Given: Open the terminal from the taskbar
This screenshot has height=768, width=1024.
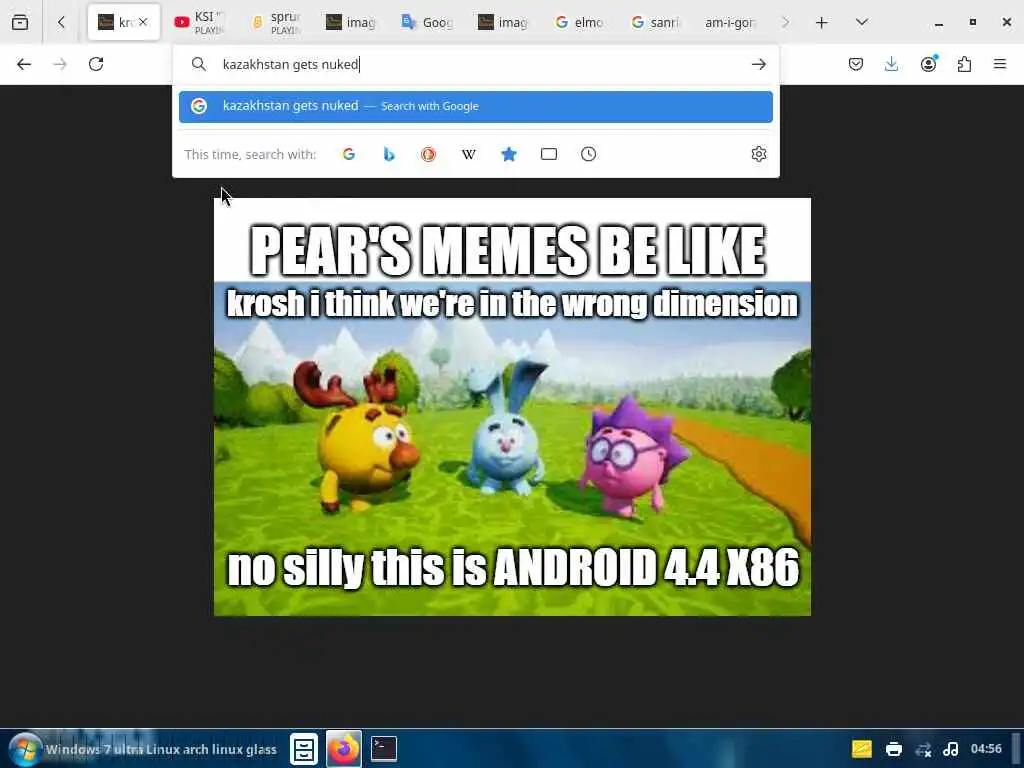Looking at the screenshot, I should [x=384, y=749].
